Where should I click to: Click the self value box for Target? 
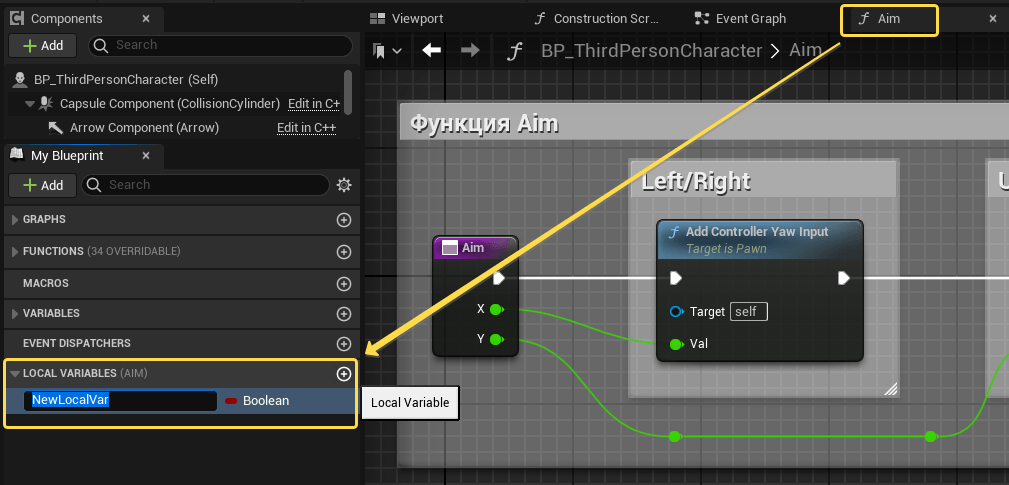748,312
